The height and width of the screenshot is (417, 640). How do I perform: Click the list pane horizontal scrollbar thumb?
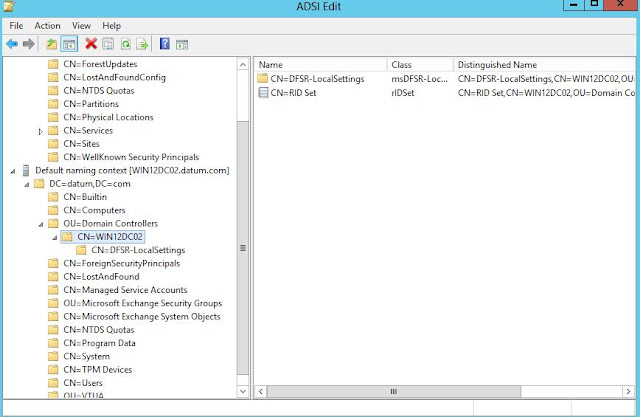point(394,391)
